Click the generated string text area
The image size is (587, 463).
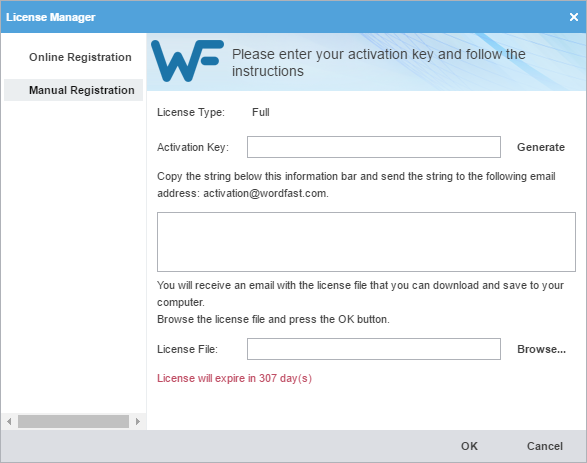coord(366,242)
